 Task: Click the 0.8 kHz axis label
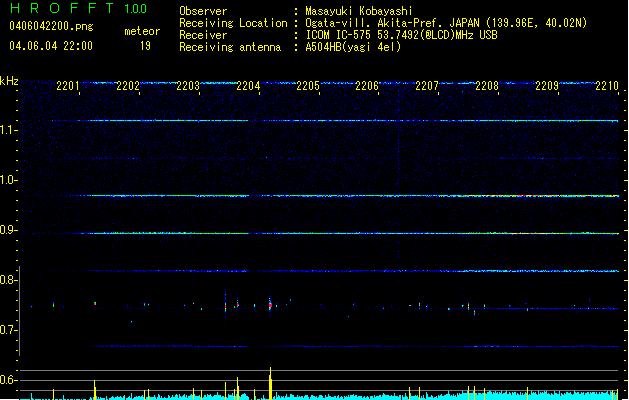coord(8,280)
